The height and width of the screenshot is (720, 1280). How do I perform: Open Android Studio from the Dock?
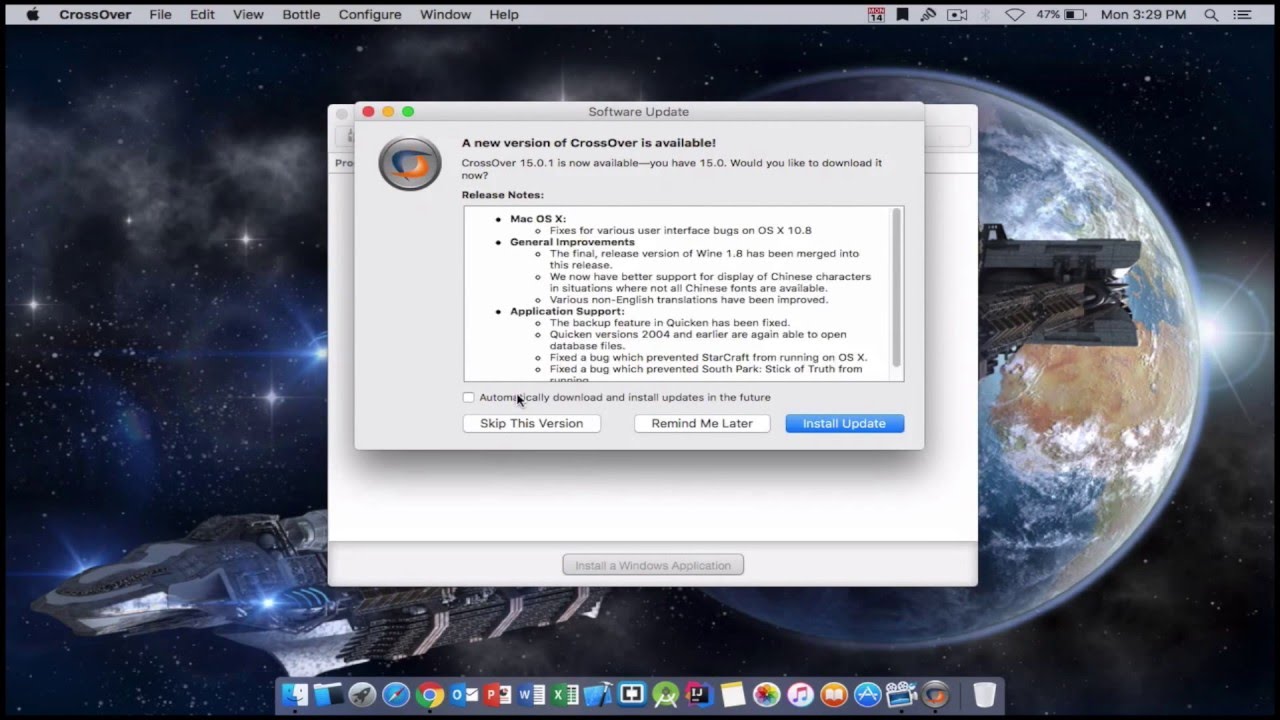pos(666,694)
